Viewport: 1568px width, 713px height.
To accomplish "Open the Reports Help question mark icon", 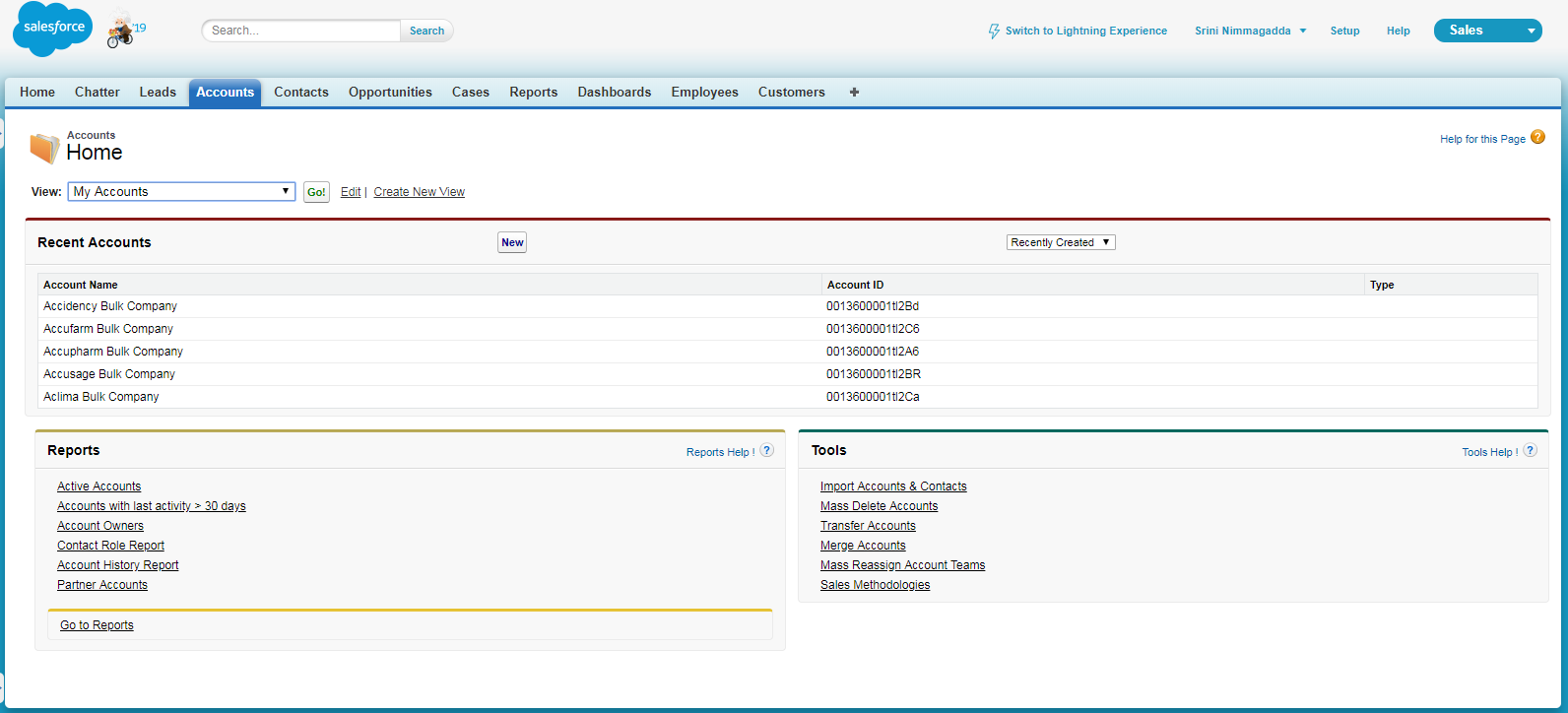I will 766,451.
